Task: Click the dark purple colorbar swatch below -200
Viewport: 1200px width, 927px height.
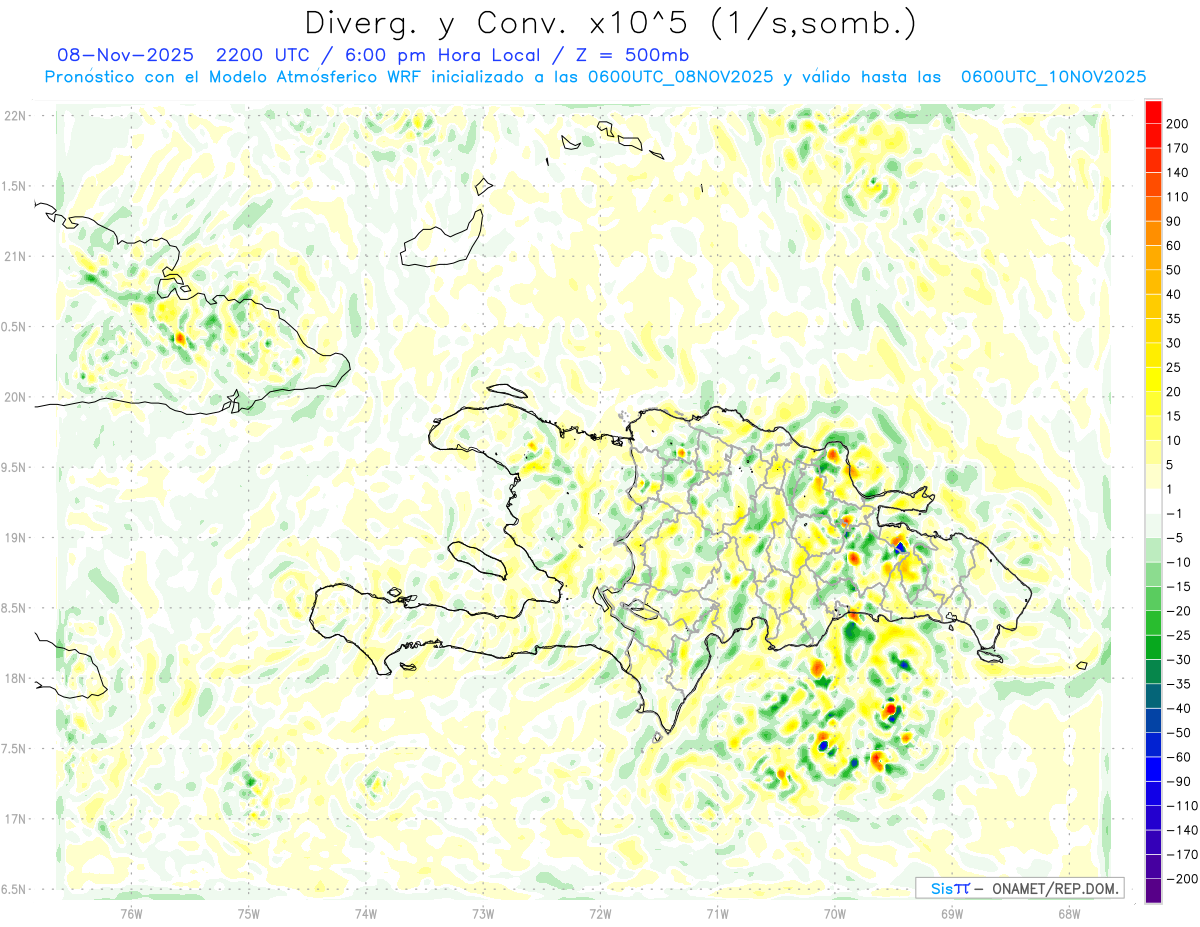Action: [x=1154, y=891]
